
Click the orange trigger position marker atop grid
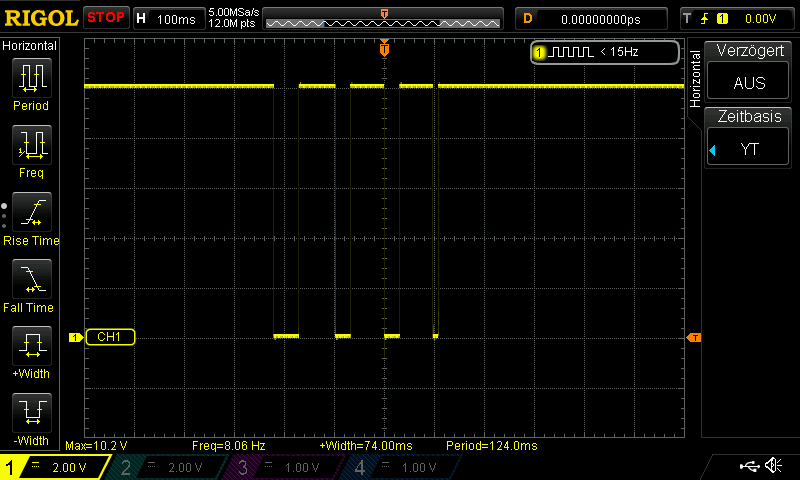pyautogui.click(x=384, y=49)
